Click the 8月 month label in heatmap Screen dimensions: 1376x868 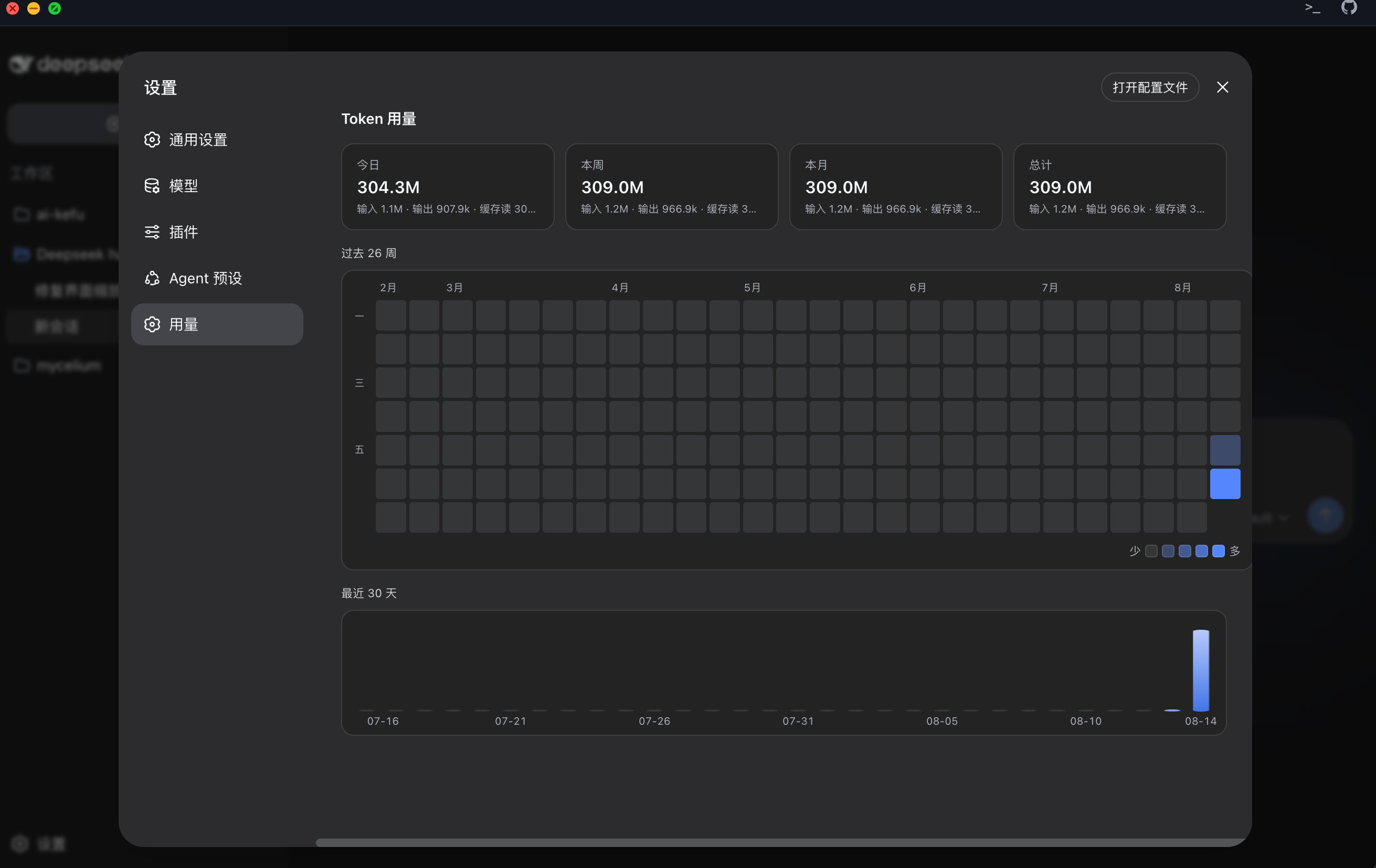(x=1183, y=288)
